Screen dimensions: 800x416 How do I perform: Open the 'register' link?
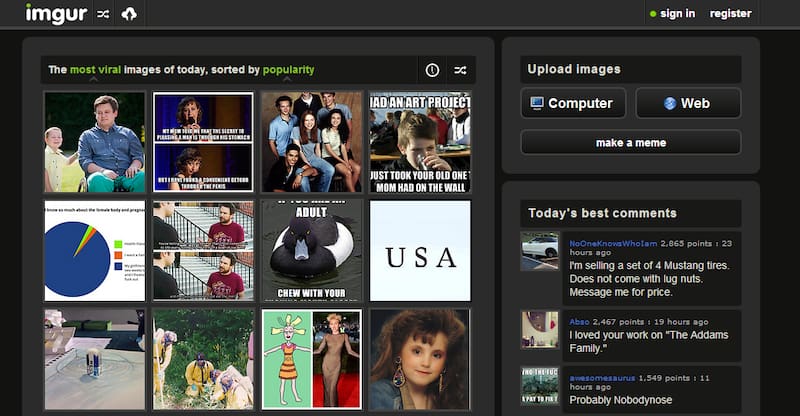[x=730, y=14]
